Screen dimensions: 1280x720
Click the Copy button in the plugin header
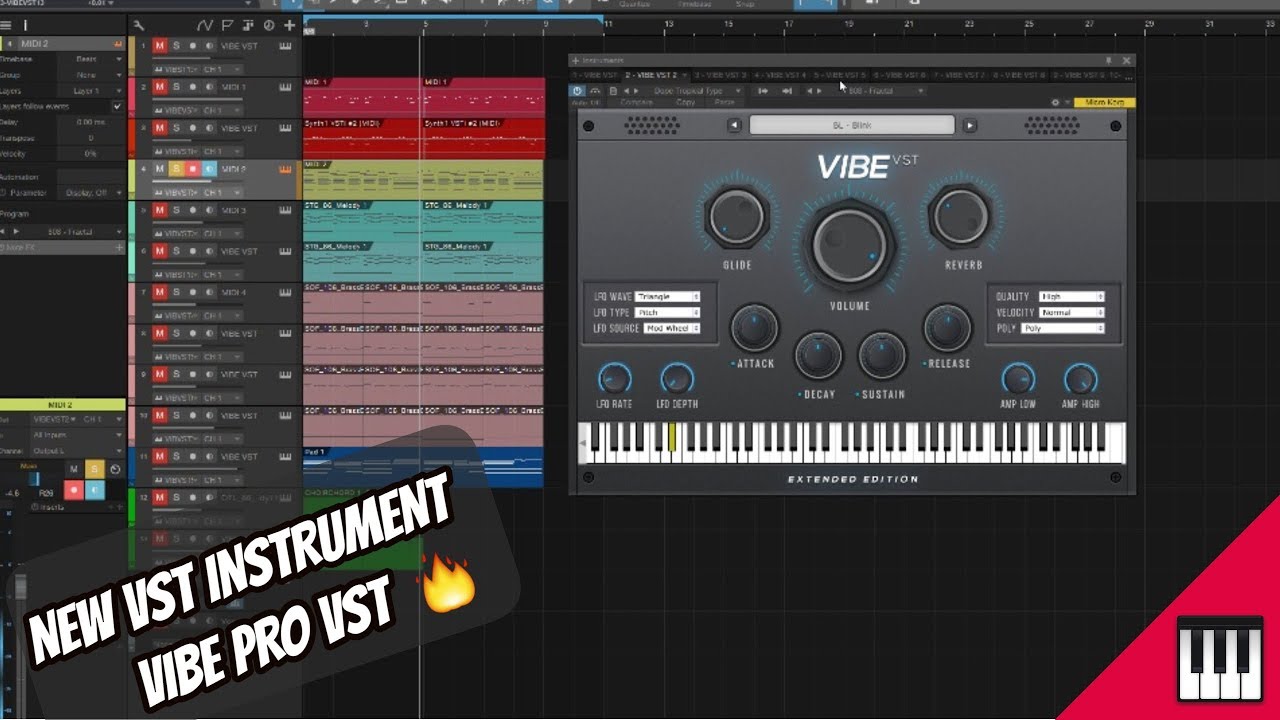coord(686,100)
